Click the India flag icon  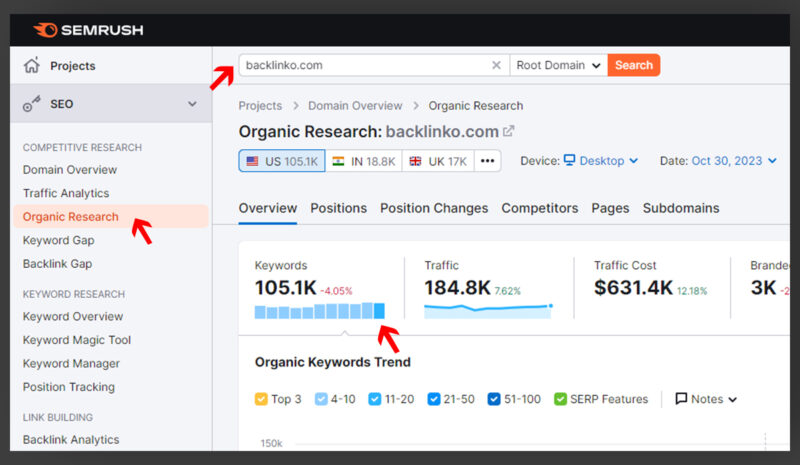[x=338, y=161]
